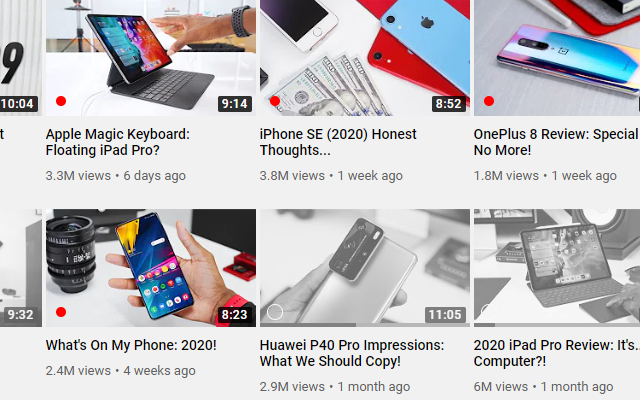The image size is (640, 400).
Task: Click the 9:14 duration badge
Action: [235, 104]
